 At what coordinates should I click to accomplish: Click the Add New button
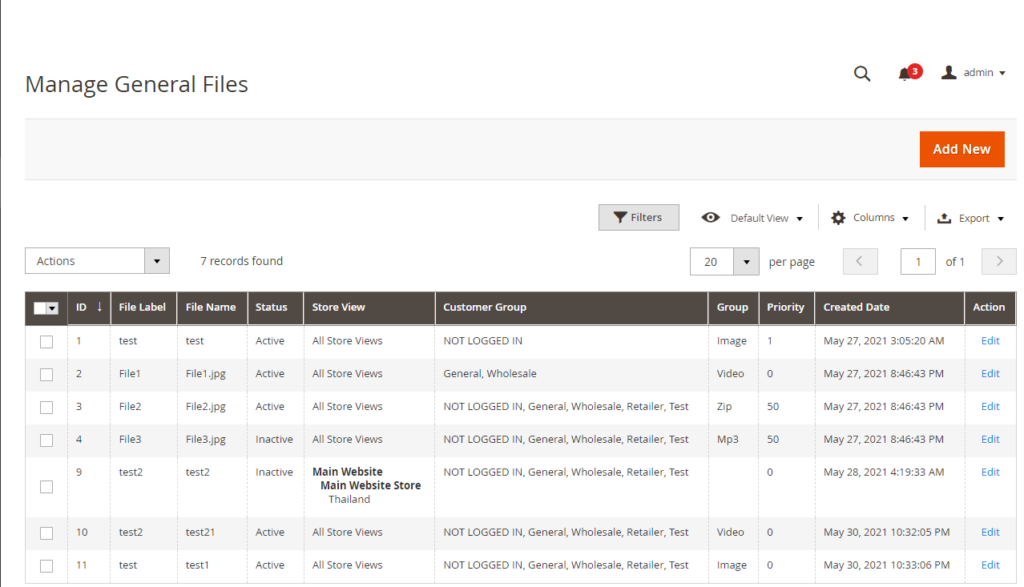[961, 148]
